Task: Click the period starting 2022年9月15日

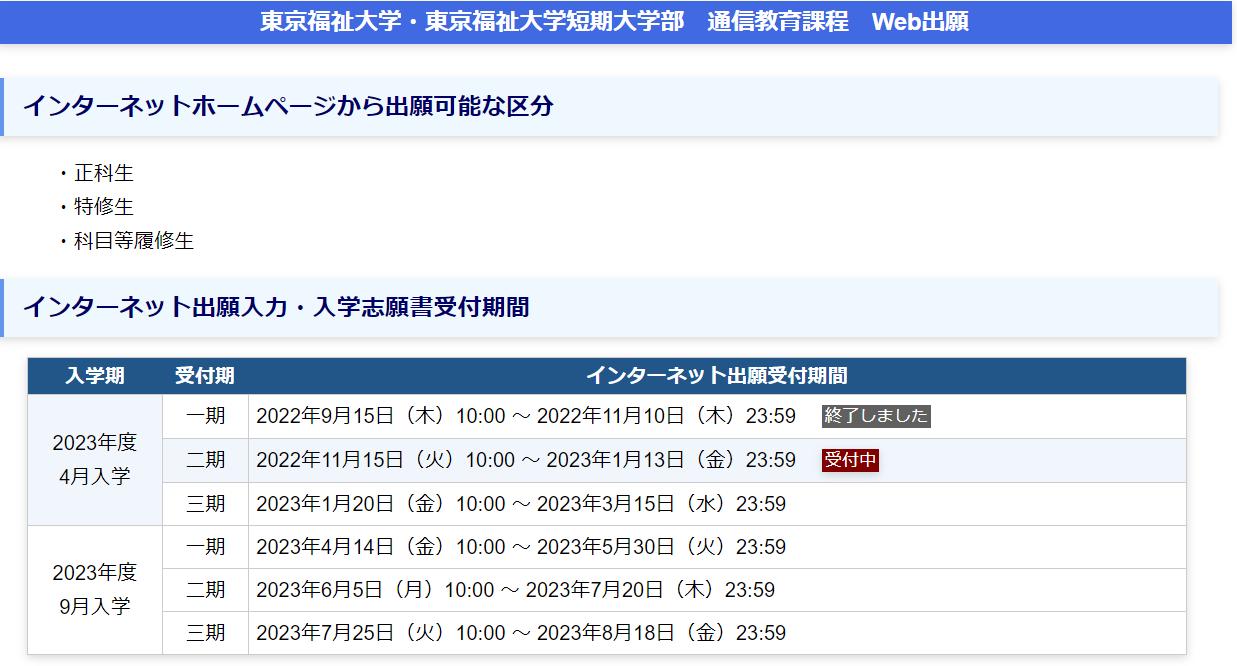Action: 525,416
